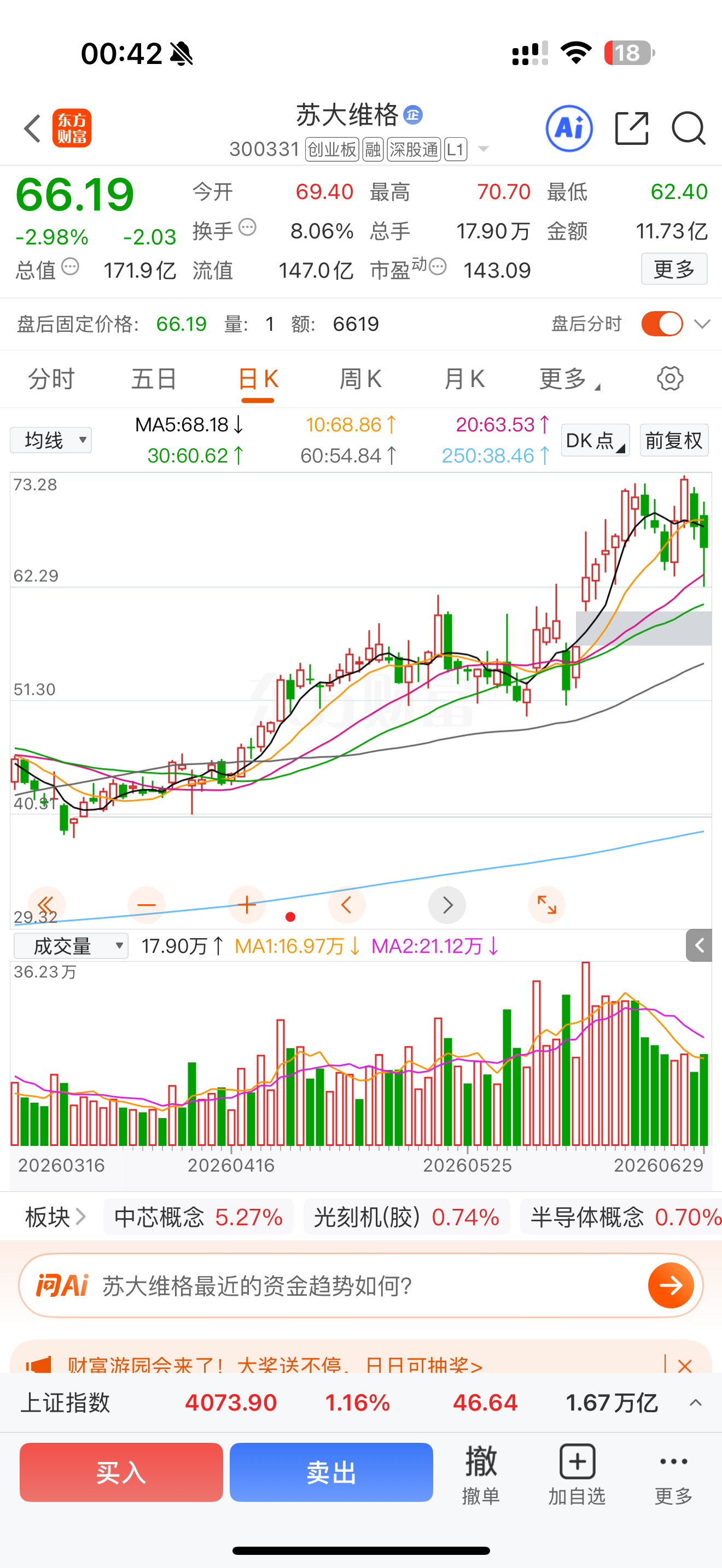Open the 成交量 indicator dropdown
Viewport: 722px width, 1568px height.
point(71,946)
